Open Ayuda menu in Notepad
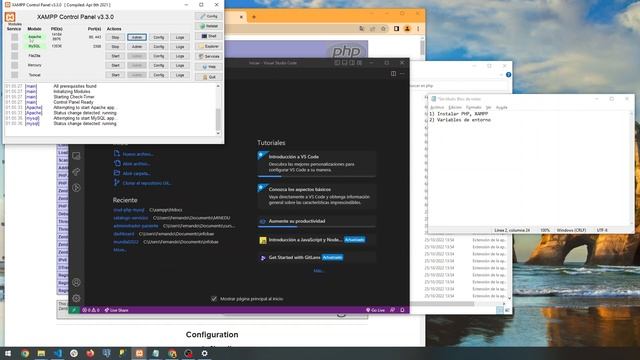The image size is (640, 360). click(x=502, y=107)
